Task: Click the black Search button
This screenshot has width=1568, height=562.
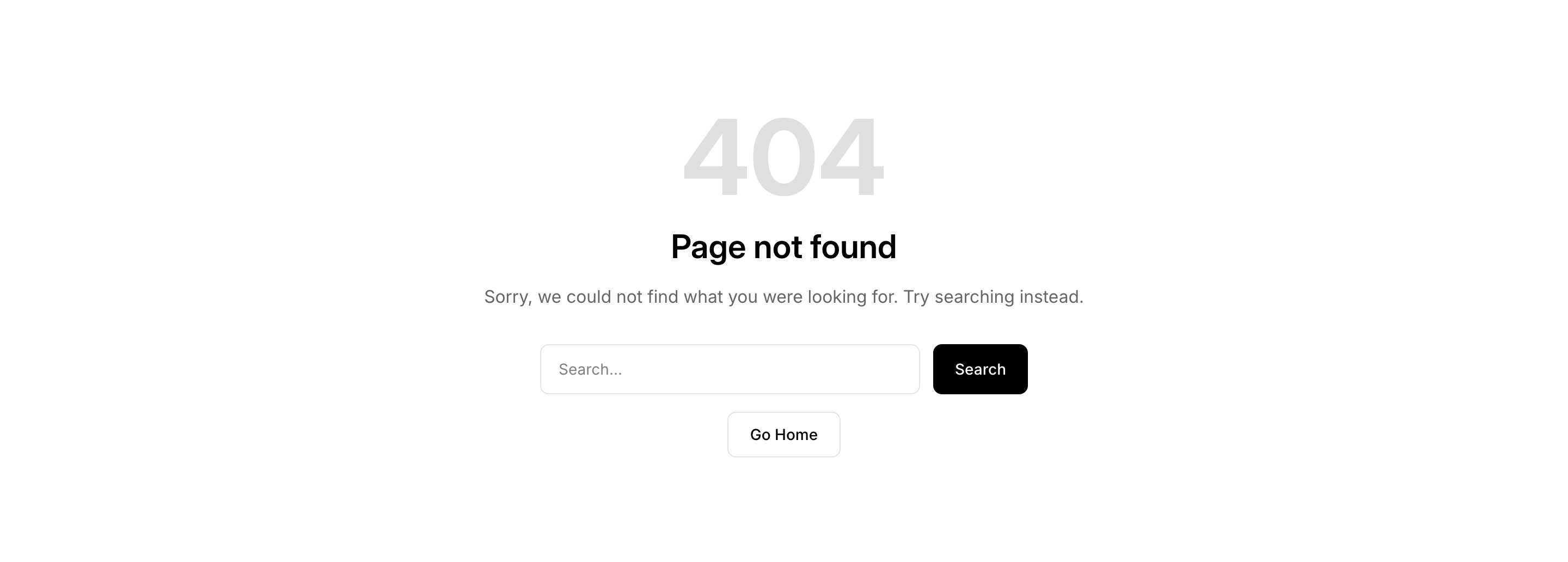Action: [x=980, y=369]
